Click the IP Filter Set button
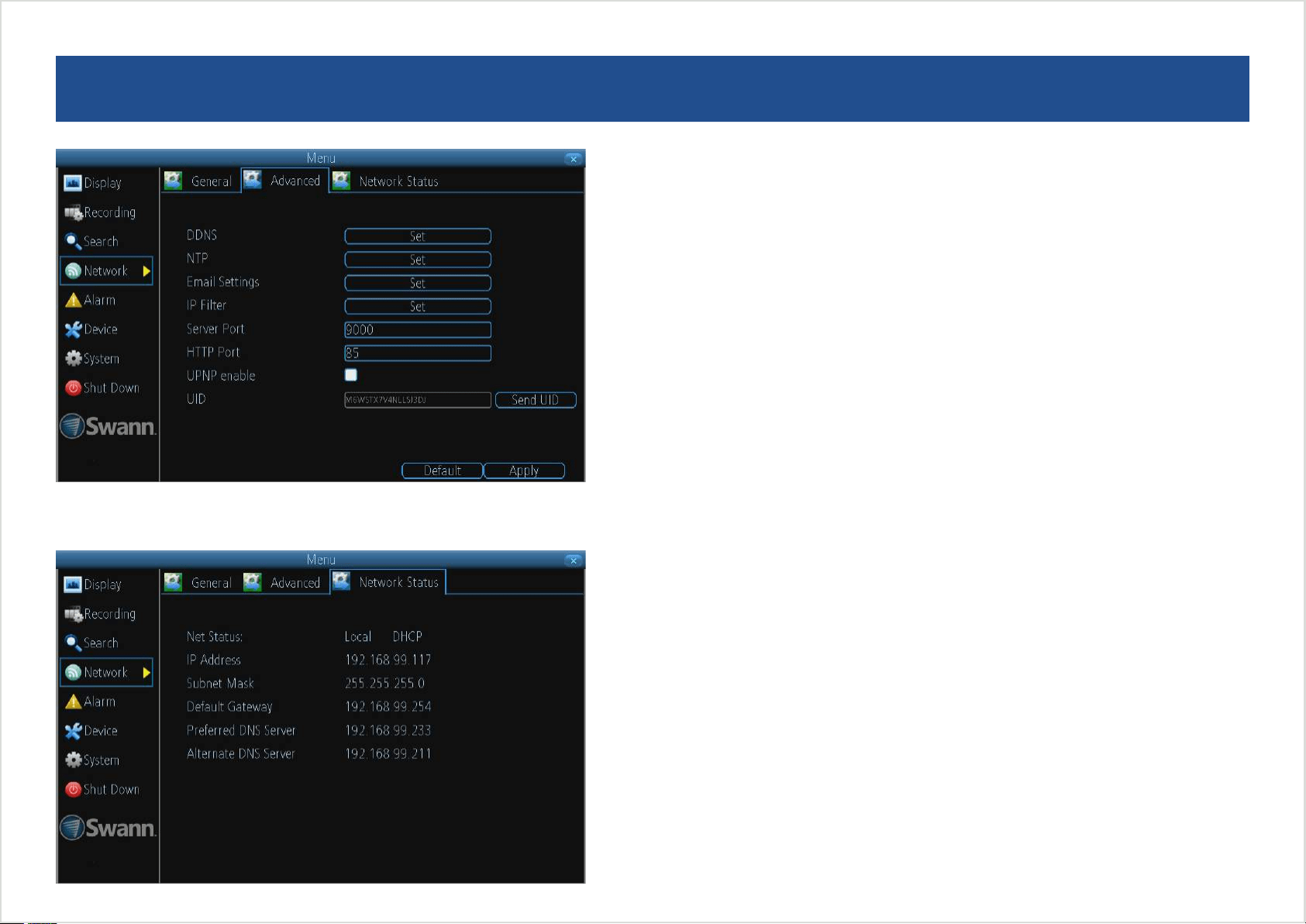1306x924 pixels. (418, 306)
